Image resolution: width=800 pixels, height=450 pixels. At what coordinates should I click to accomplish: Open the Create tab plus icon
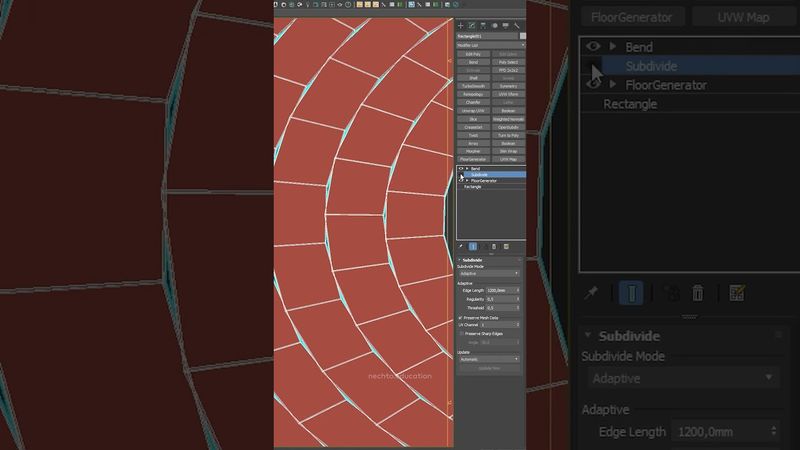(460, 25)
